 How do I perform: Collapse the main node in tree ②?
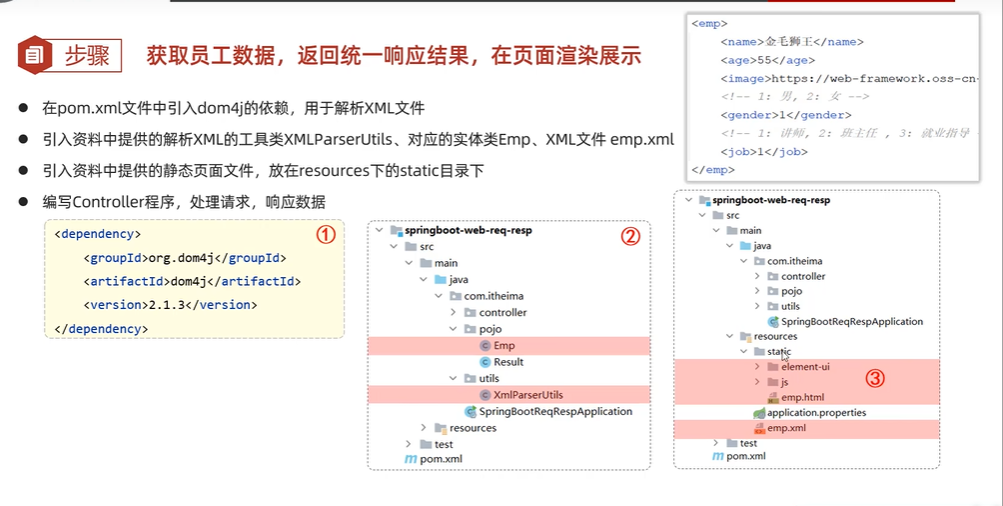coord(408,263)
